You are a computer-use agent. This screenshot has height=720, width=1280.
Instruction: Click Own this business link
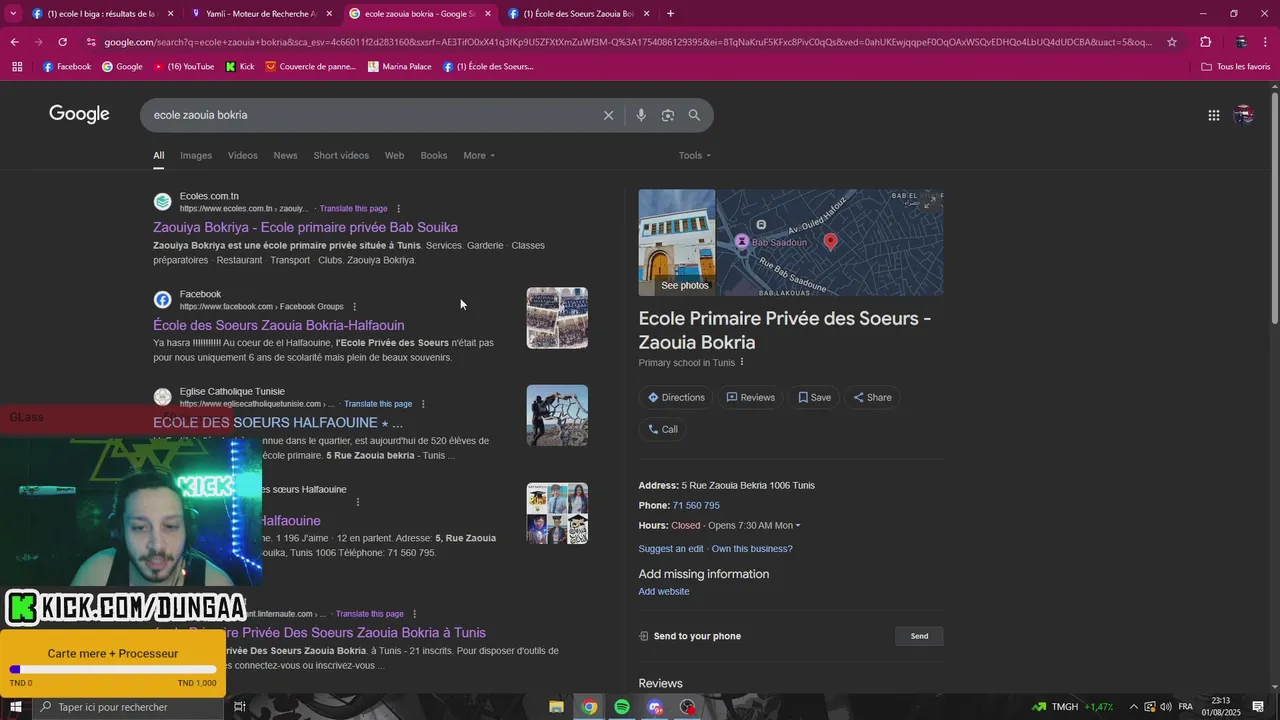[752, 549]
